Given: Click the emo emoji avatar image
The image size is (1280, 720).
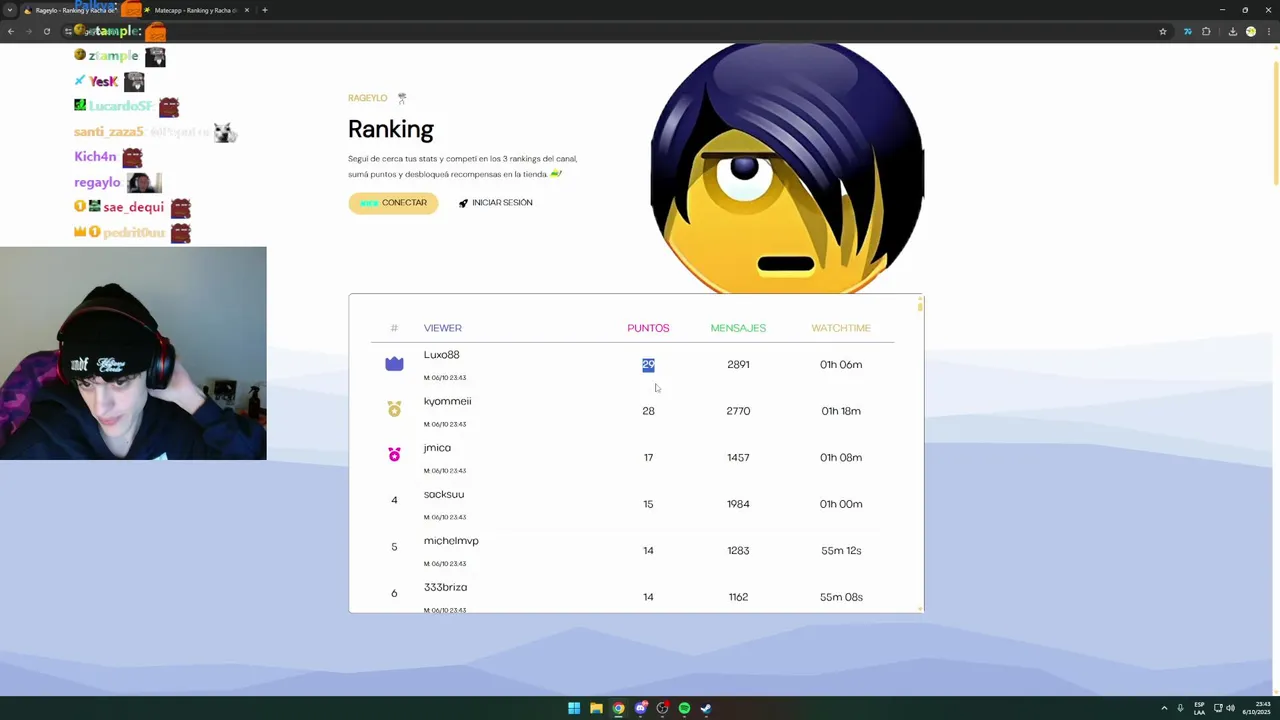Looking at the screenshot, I should [x=787, y=168].
